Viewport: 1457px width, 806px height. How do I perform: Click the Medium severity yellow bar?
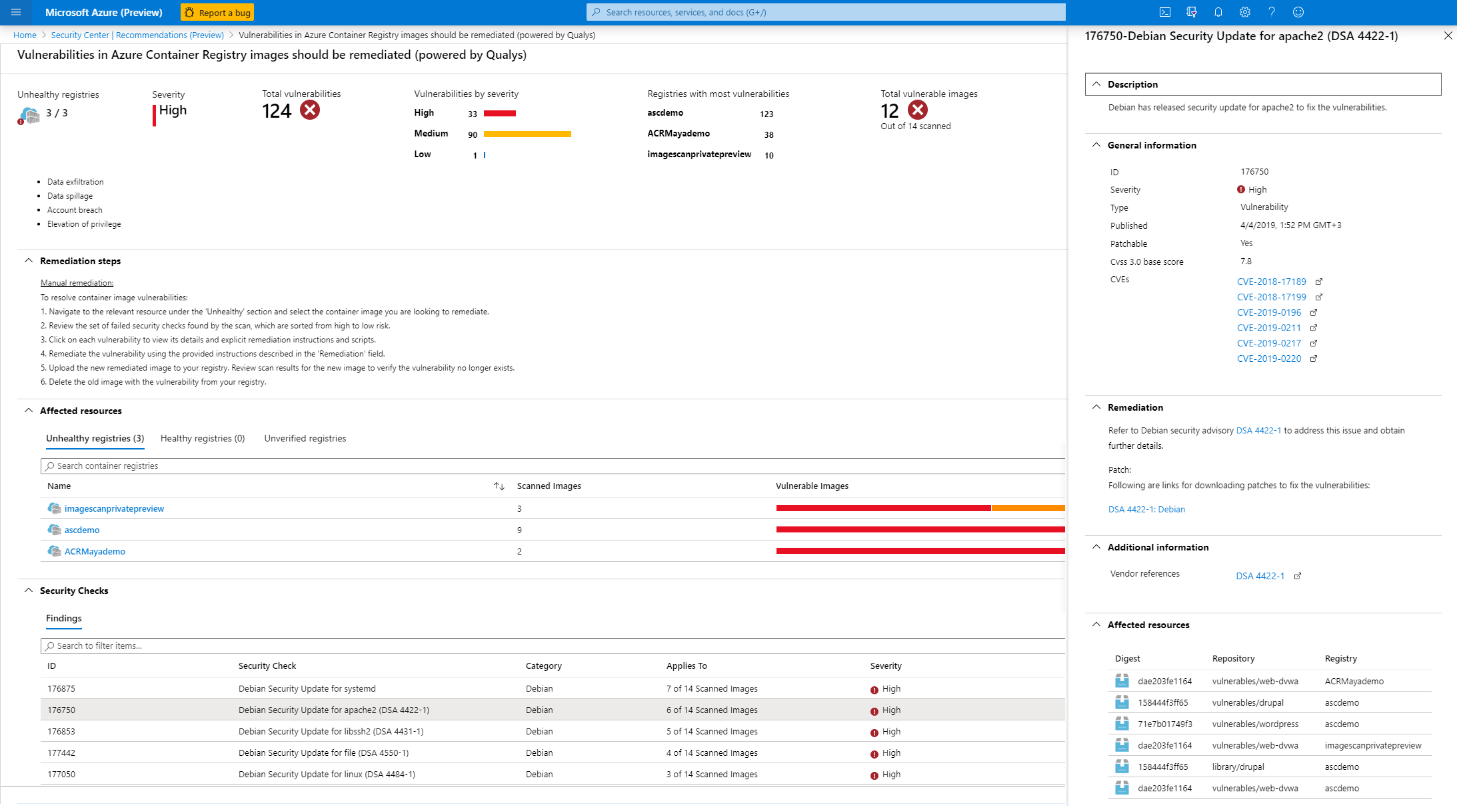[527, 134]
